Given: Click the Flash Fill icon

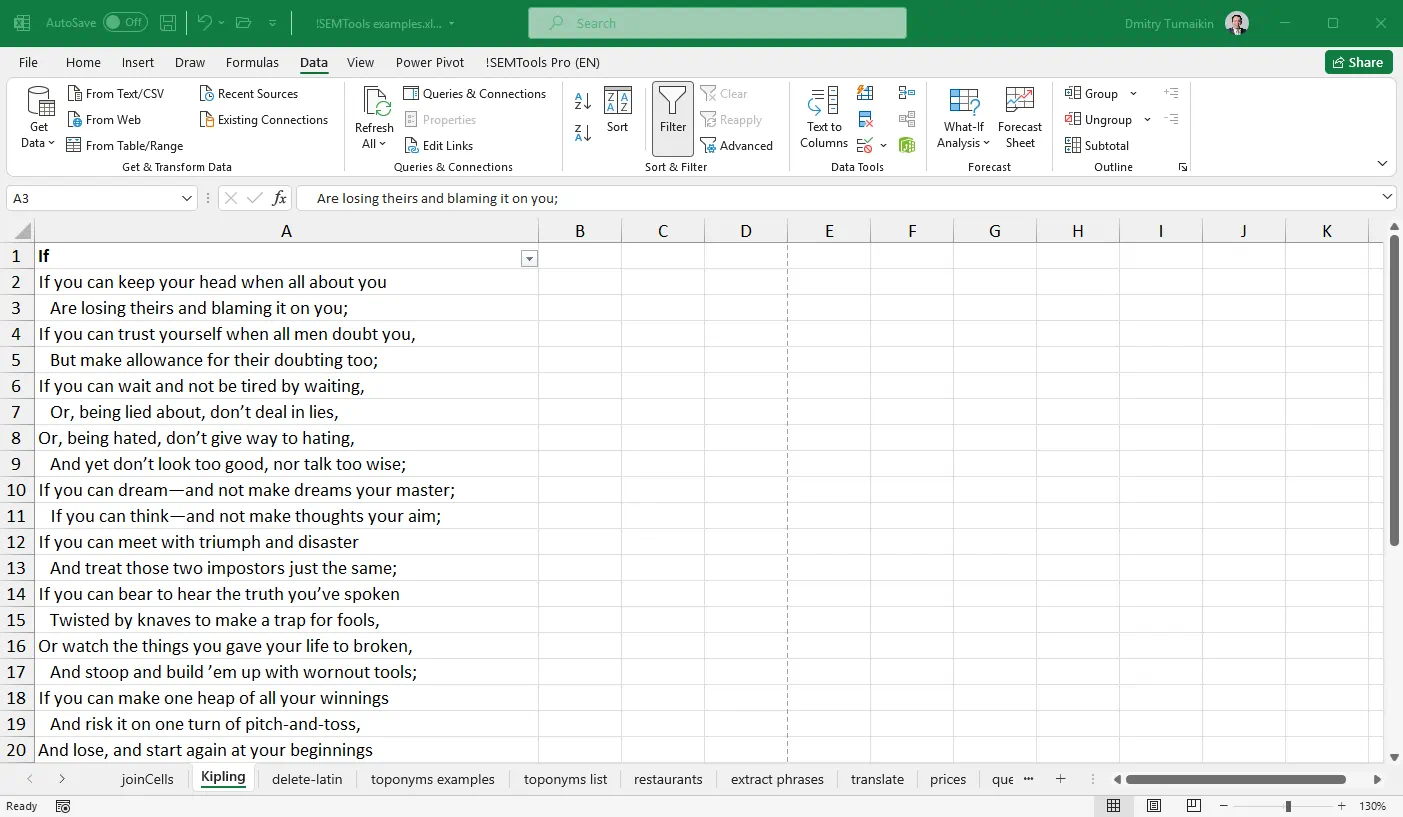Looking at the screenshot, I should click(x=865, y=93).
